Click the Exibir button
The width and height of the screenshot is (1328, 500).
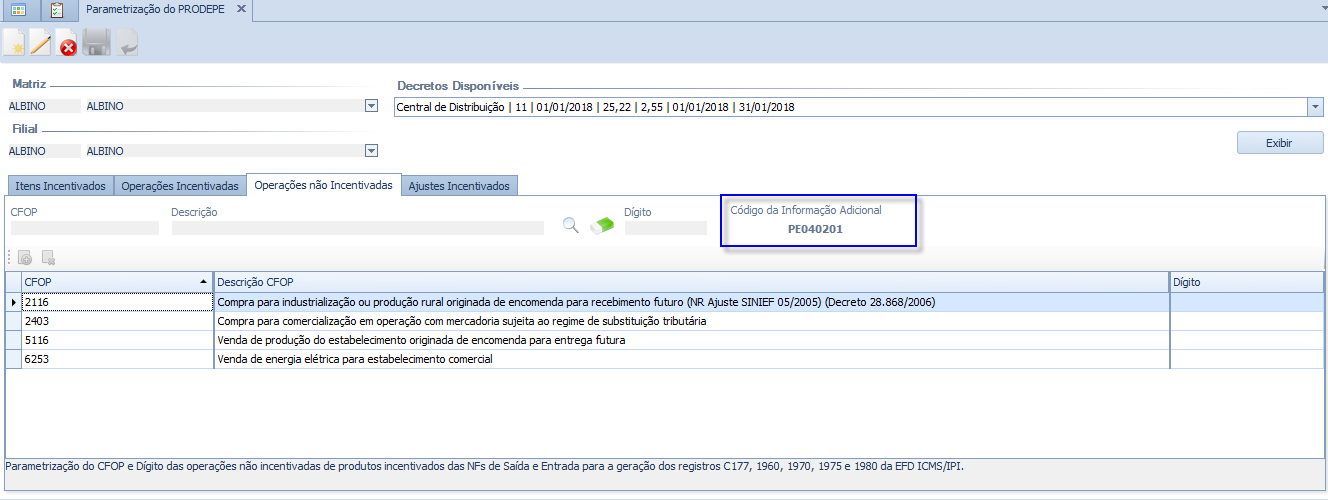[x=1279, y=143]
